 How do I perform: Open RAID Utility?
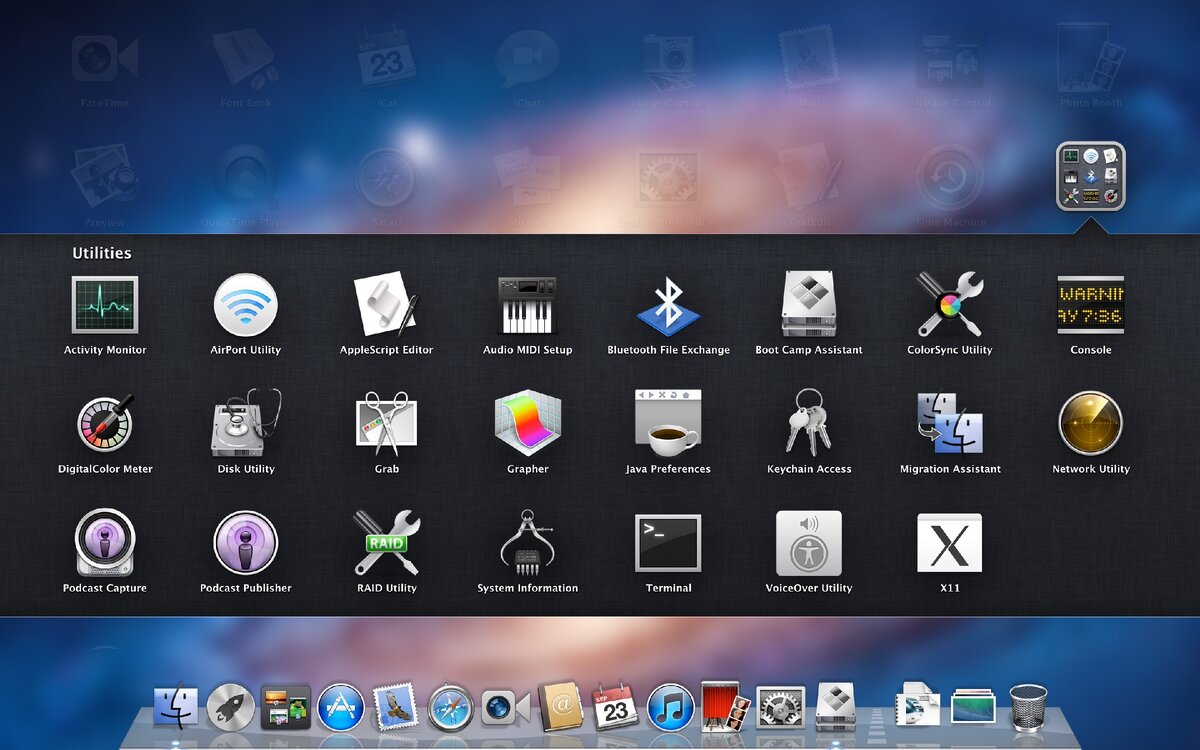point(386,543)
